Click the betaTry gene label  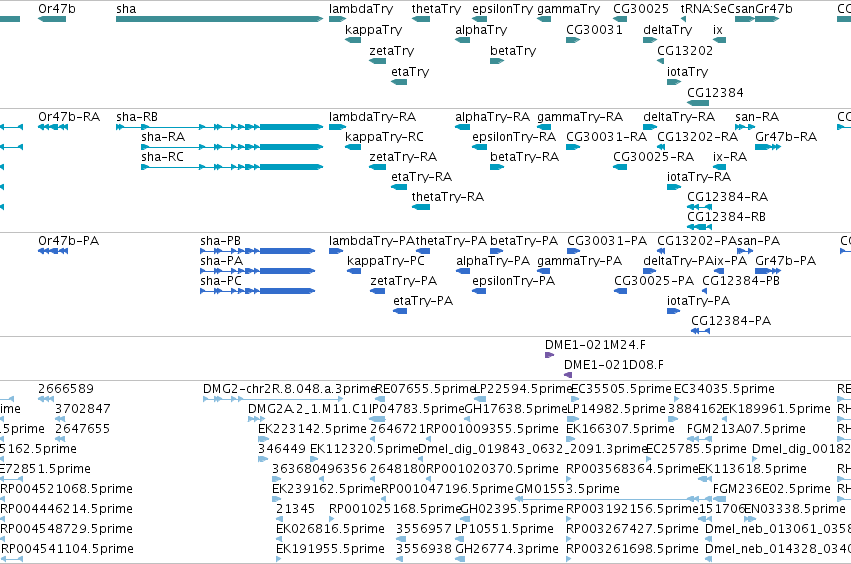tap(513, 51)
